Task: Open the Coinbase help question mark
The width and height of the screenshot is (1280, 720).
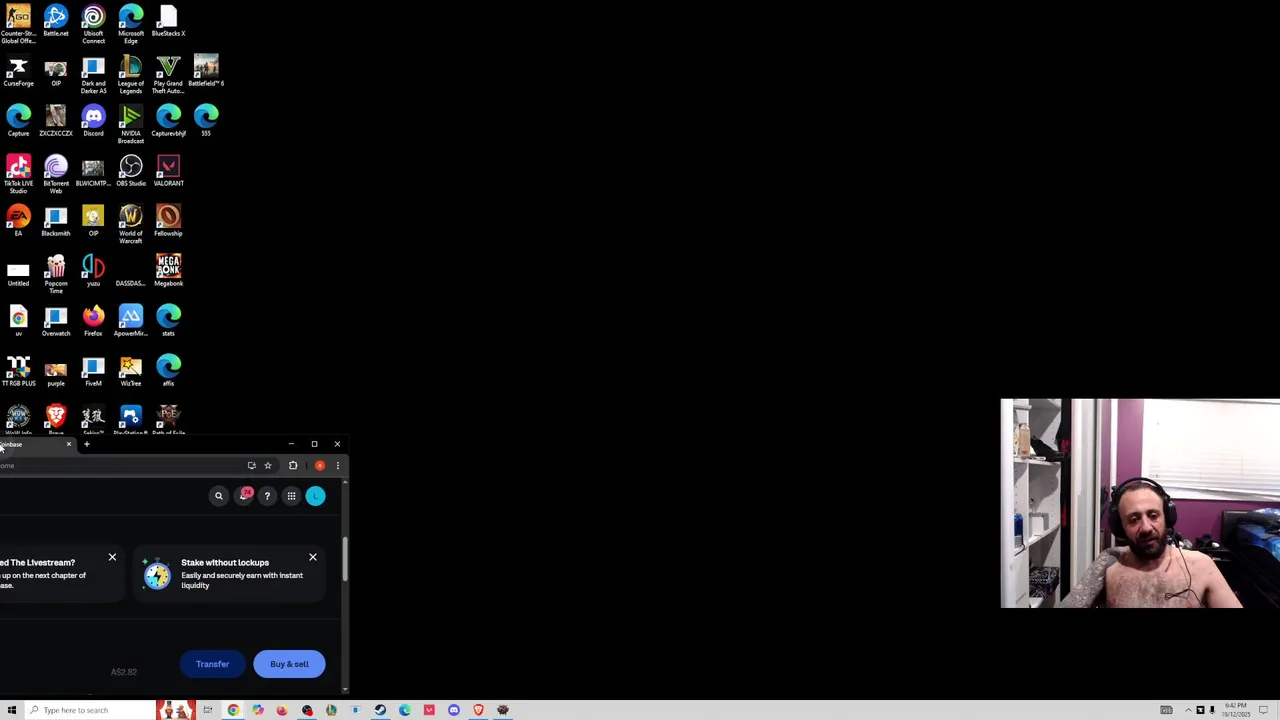Action: [x=267, y=496]
